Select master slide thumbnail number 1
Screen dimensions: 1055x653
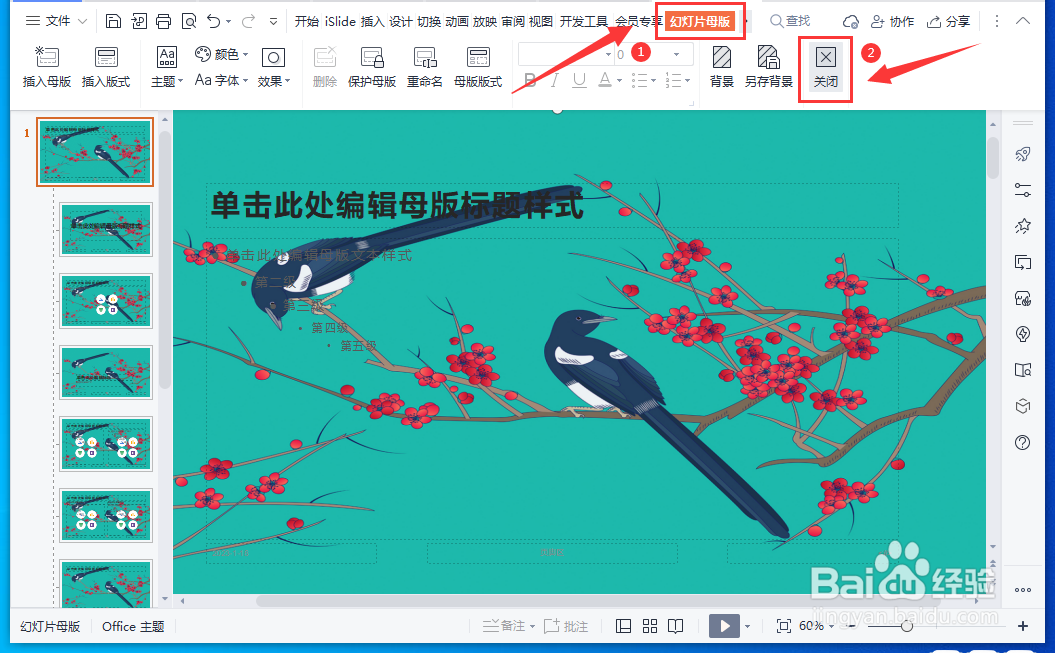click(x=95, y=152)
